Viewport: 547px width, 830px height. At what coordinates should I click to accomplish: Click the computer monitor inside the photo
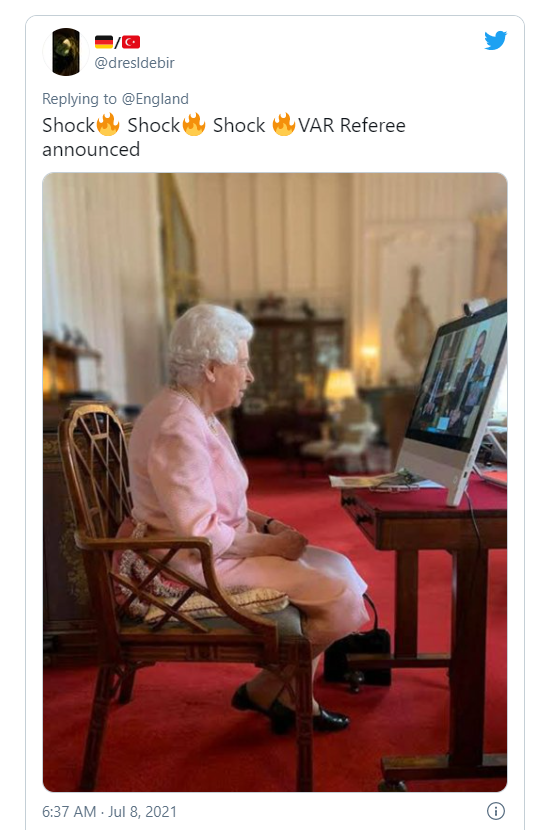click(x=453, y=402)
